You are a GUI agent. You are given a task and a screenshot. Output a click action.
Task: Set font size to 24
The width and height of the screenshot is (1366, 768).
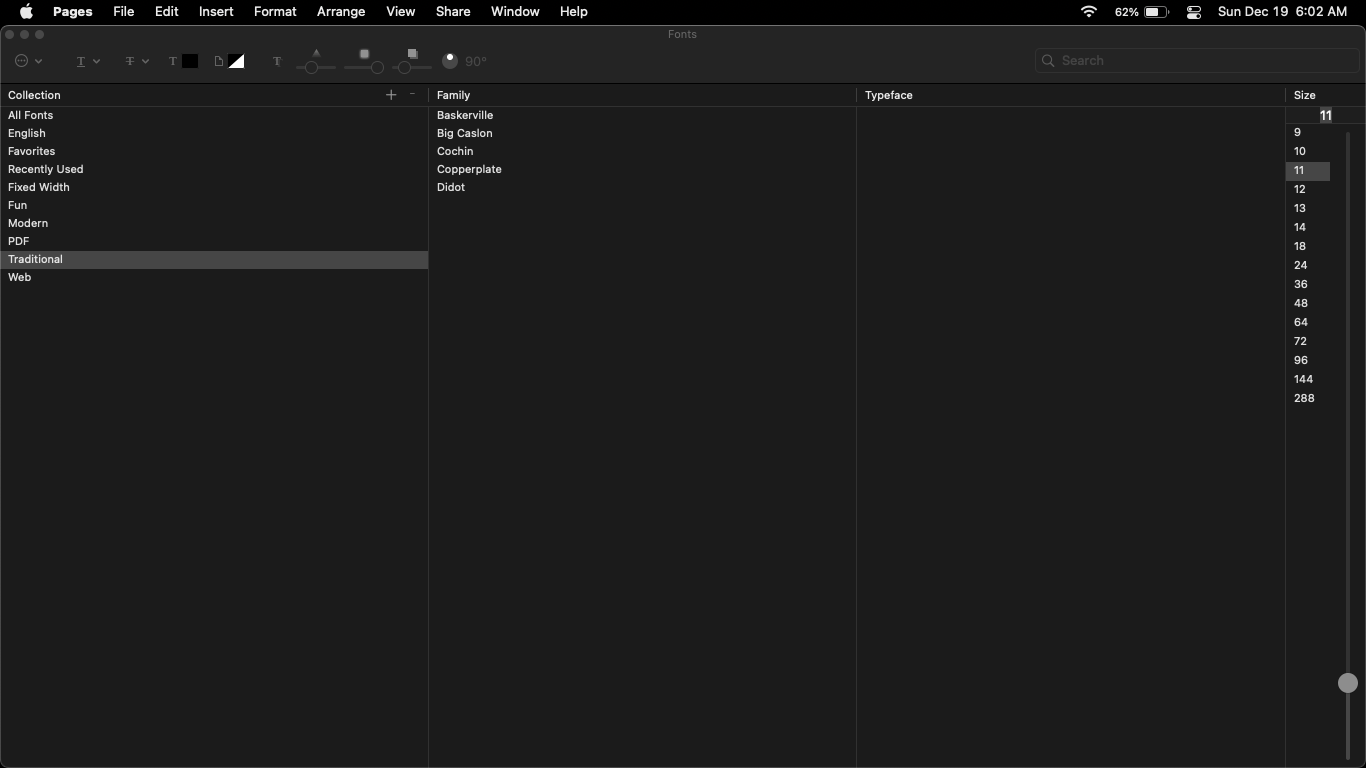click(1308, 265)
